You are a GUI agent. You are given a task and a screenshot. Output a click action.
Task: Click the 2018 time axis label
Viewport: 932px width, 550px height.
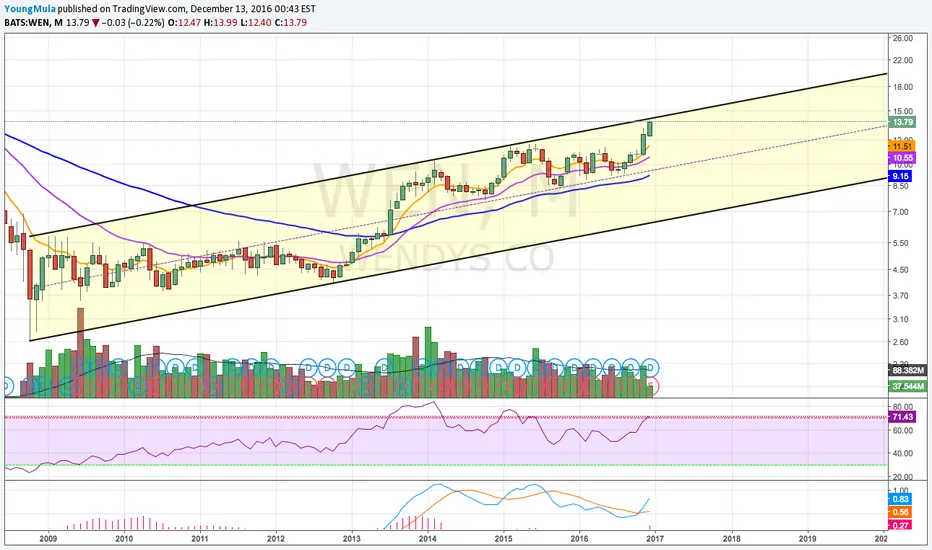pyautogui.click(x=731, y=539)
